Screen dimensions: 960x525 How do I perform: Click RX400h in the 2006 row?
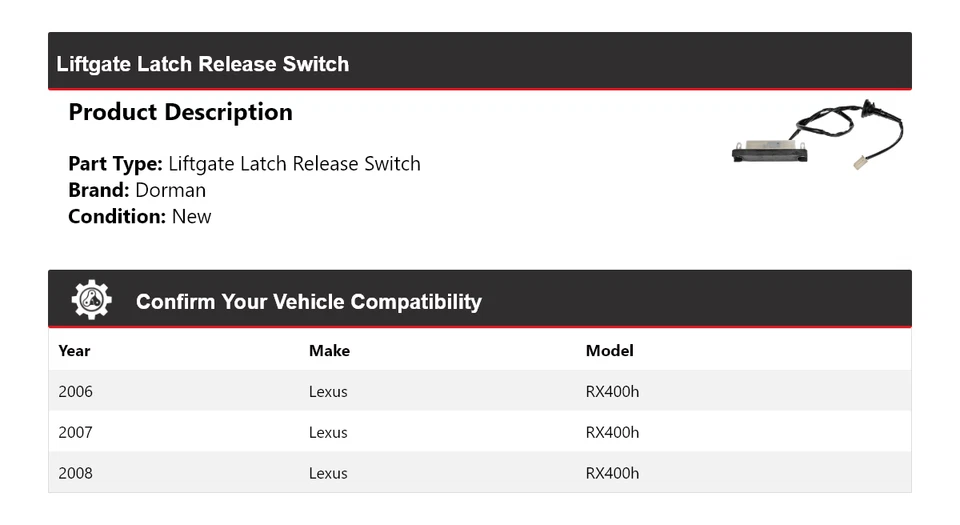click(x=612, y=391)
